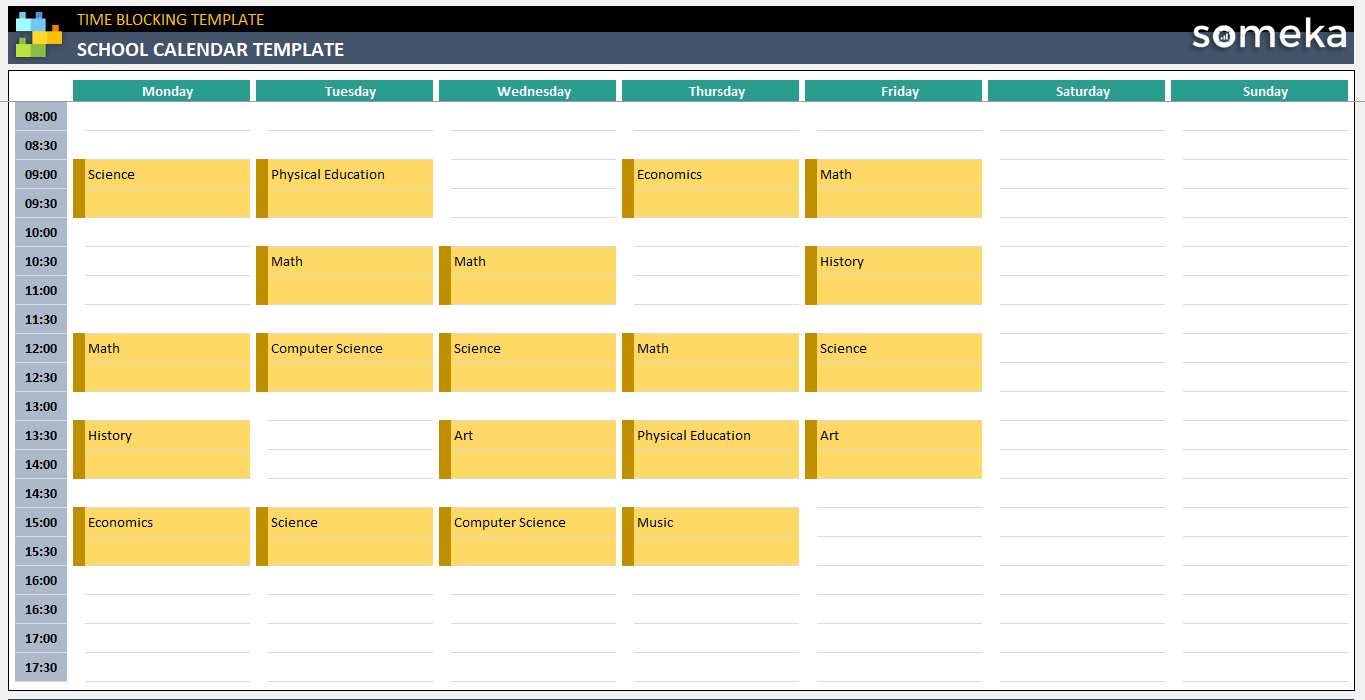Click Tuesday's Physical Education block

(x=344, y=188)
